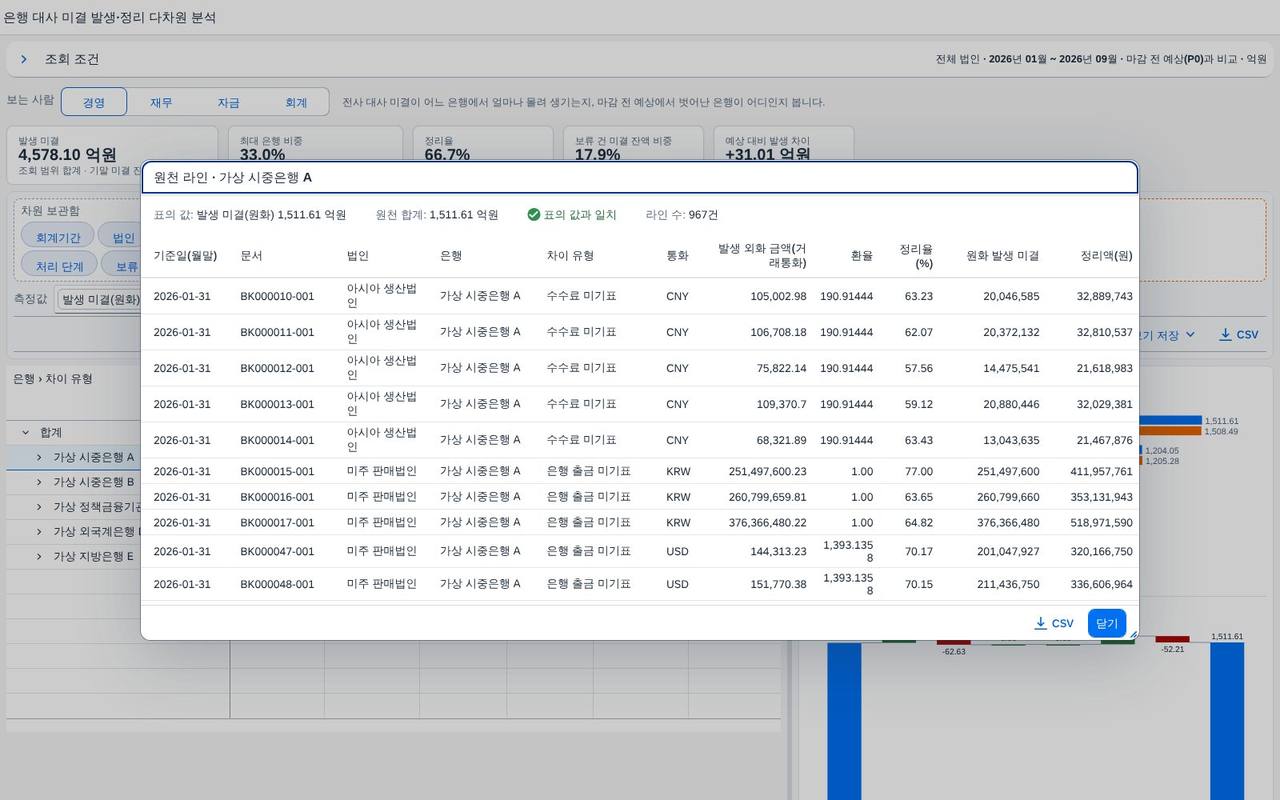Select document BK000017-001 cell
The width and height of the screenshot is (1280, 800).
(x=277, y=522)
